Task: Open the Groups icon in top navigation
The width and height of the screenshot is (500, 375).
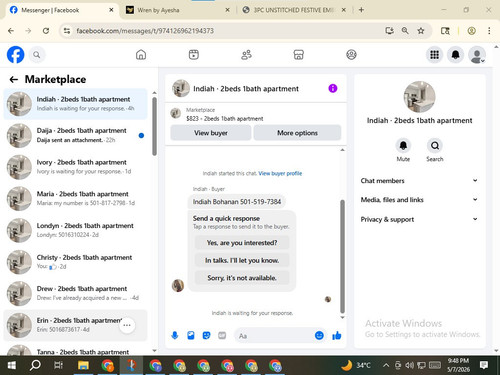Action: [351, 55]
